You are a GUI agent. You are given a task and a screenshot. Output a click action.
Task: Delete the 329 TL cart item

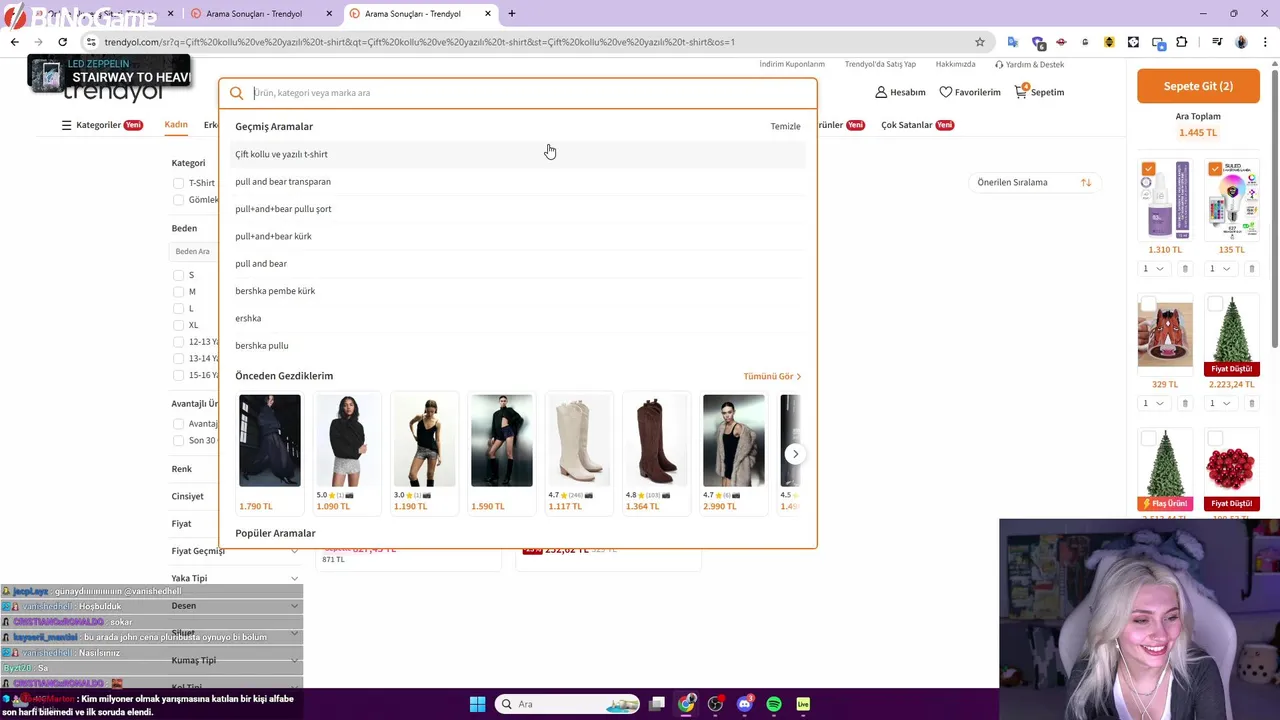coord(1185,404)
